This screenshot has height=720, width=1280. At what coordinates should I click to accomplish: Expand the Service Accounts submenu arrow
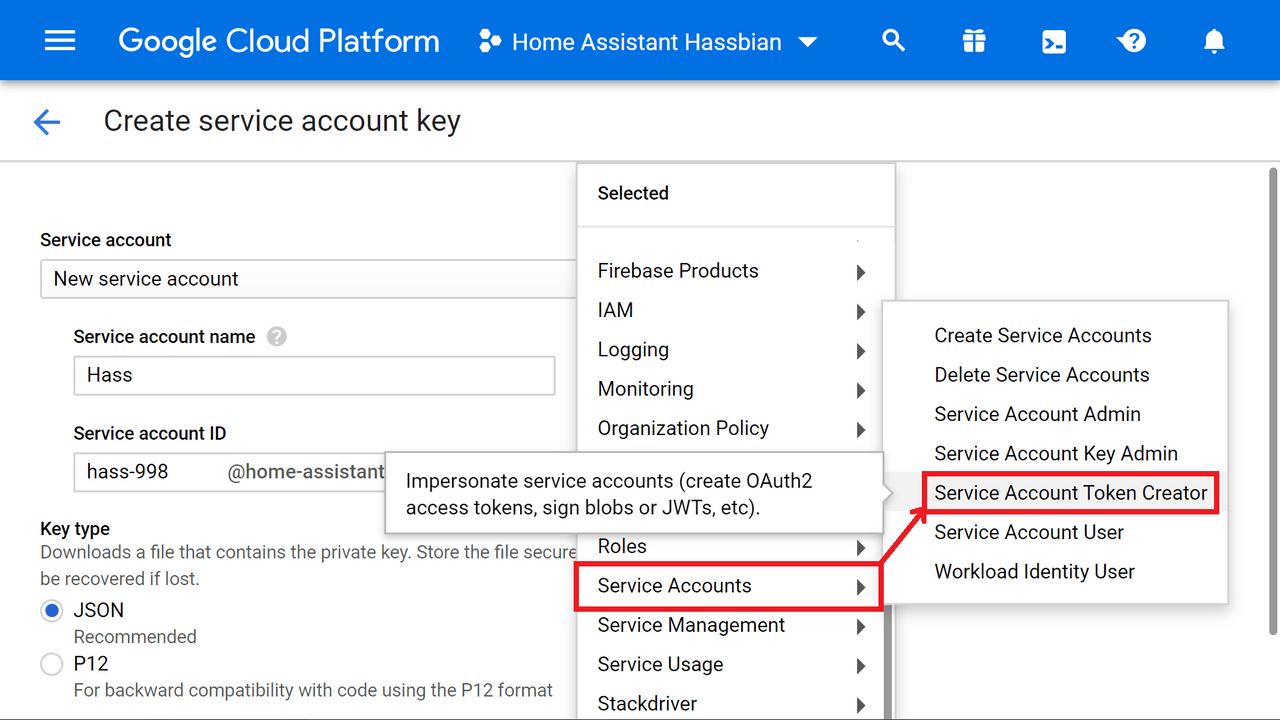click(x=861, y=587)
